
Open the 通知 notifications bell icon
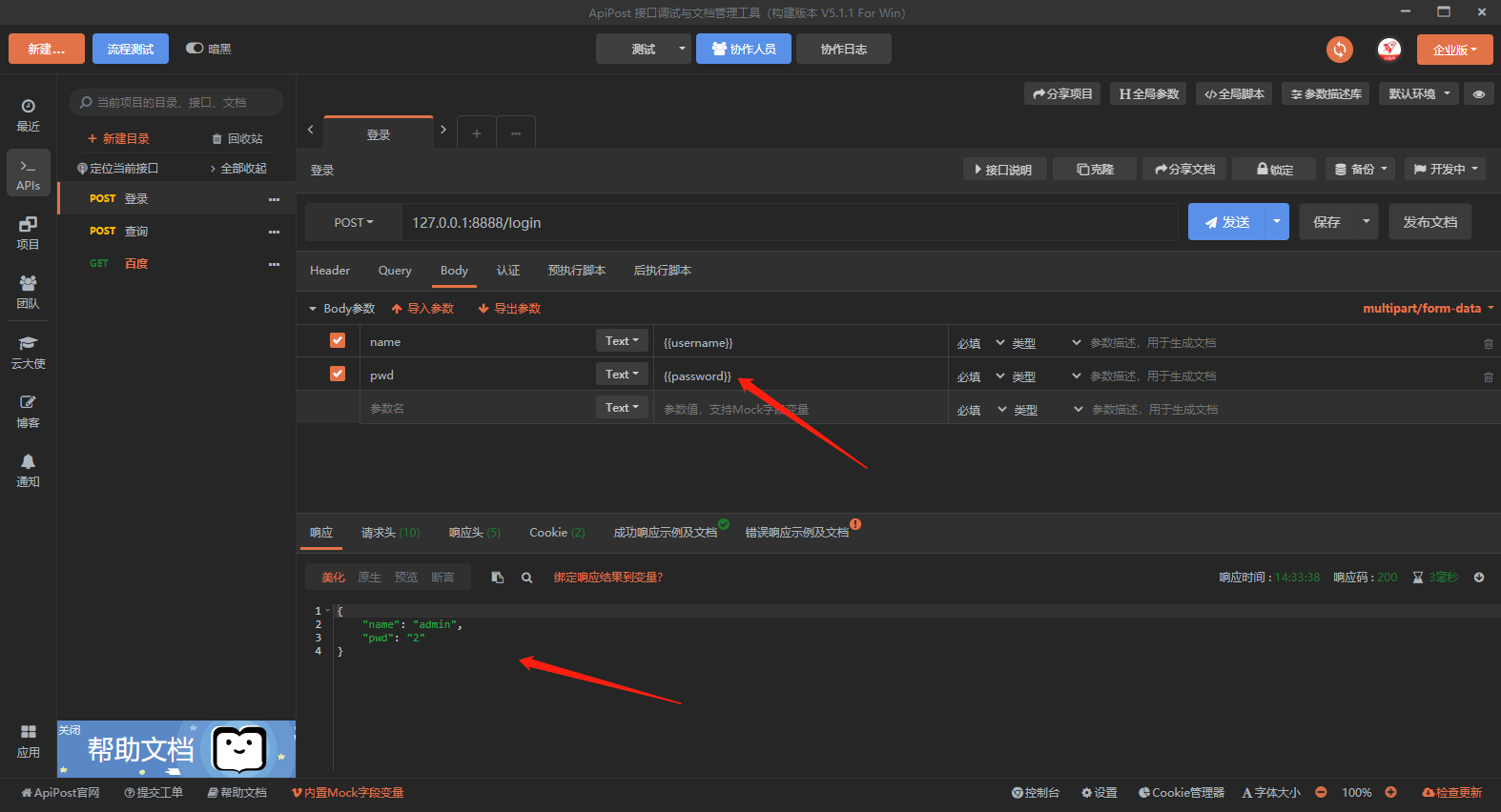(28, 470)
